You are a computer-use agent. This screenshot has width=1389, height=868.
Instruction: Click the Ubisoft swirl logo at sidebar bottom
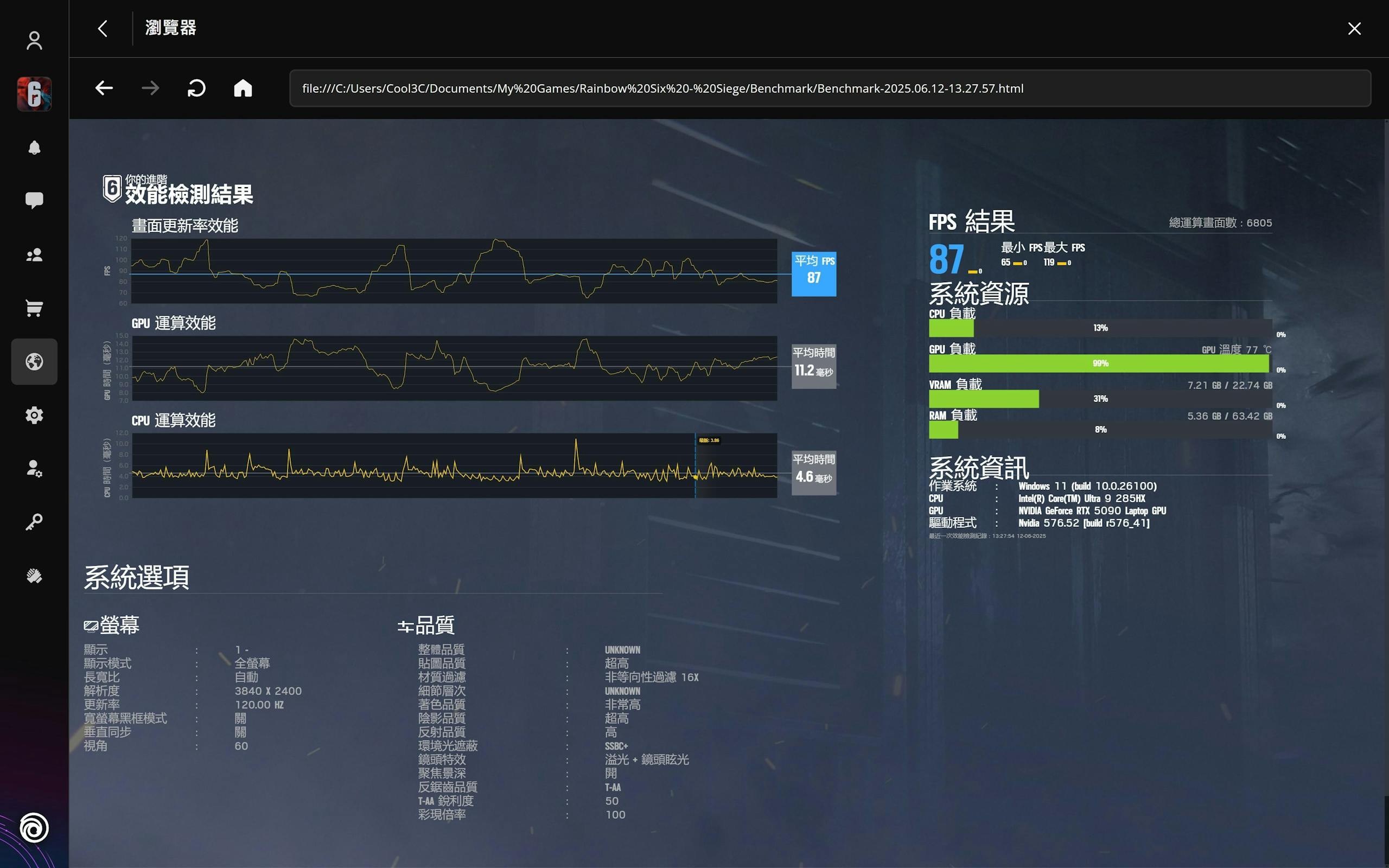coord(34,828)
